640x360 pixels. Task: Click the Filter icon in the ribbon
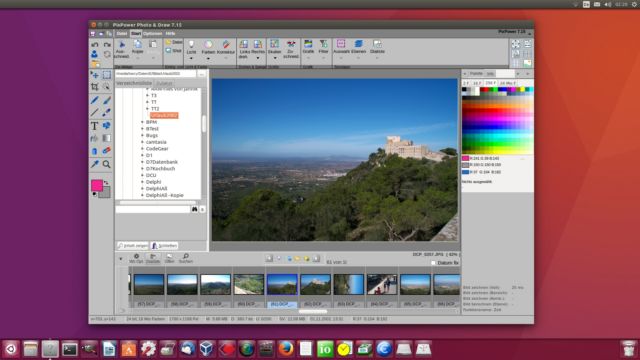[323, 47]
